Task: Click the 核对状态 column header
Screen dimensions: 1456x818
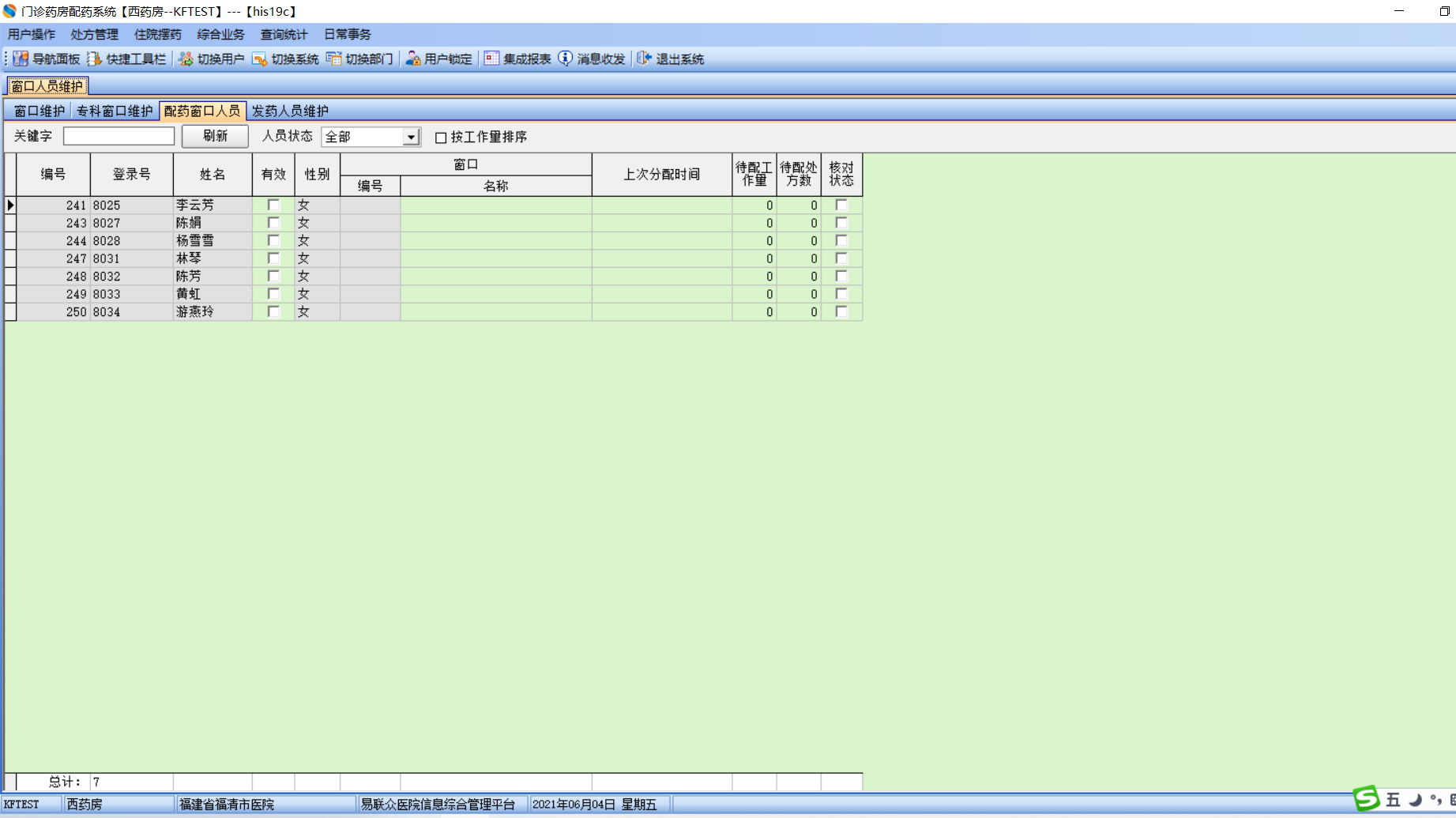Action: pos(841,175)
